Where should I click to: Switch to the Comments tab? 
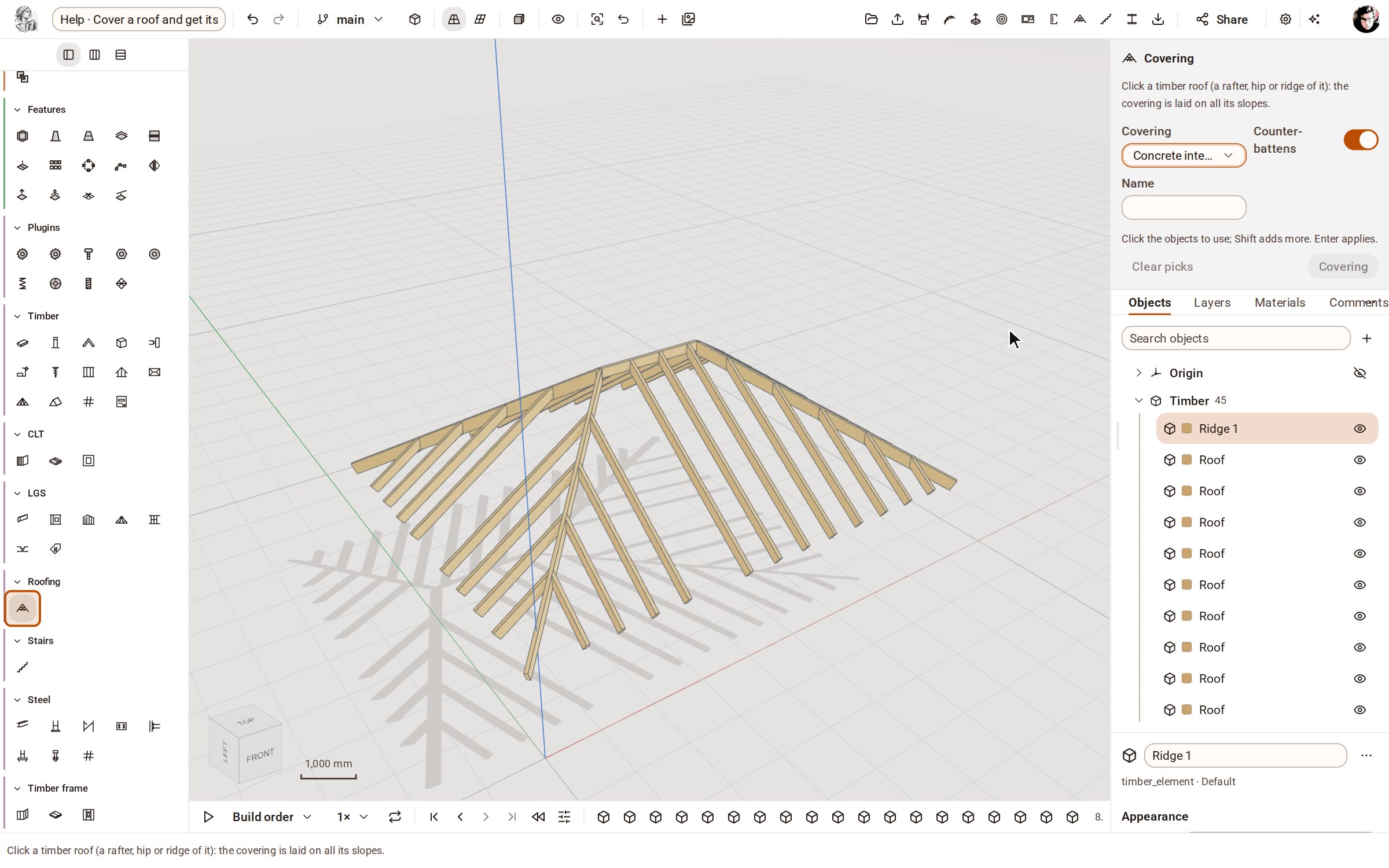[x=1358, y=302]
